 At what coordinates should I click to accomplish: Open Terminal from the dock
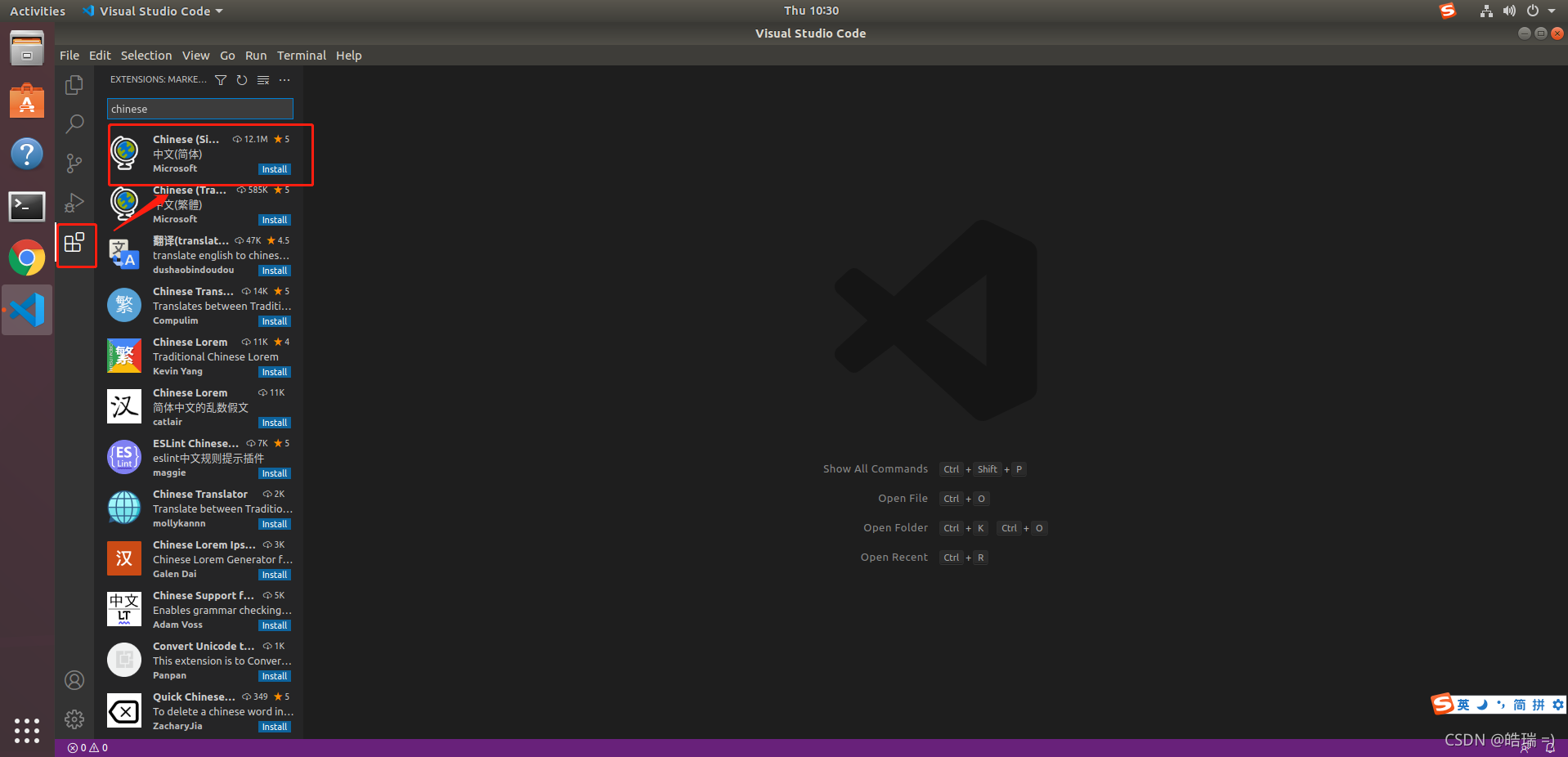[27, 207]
